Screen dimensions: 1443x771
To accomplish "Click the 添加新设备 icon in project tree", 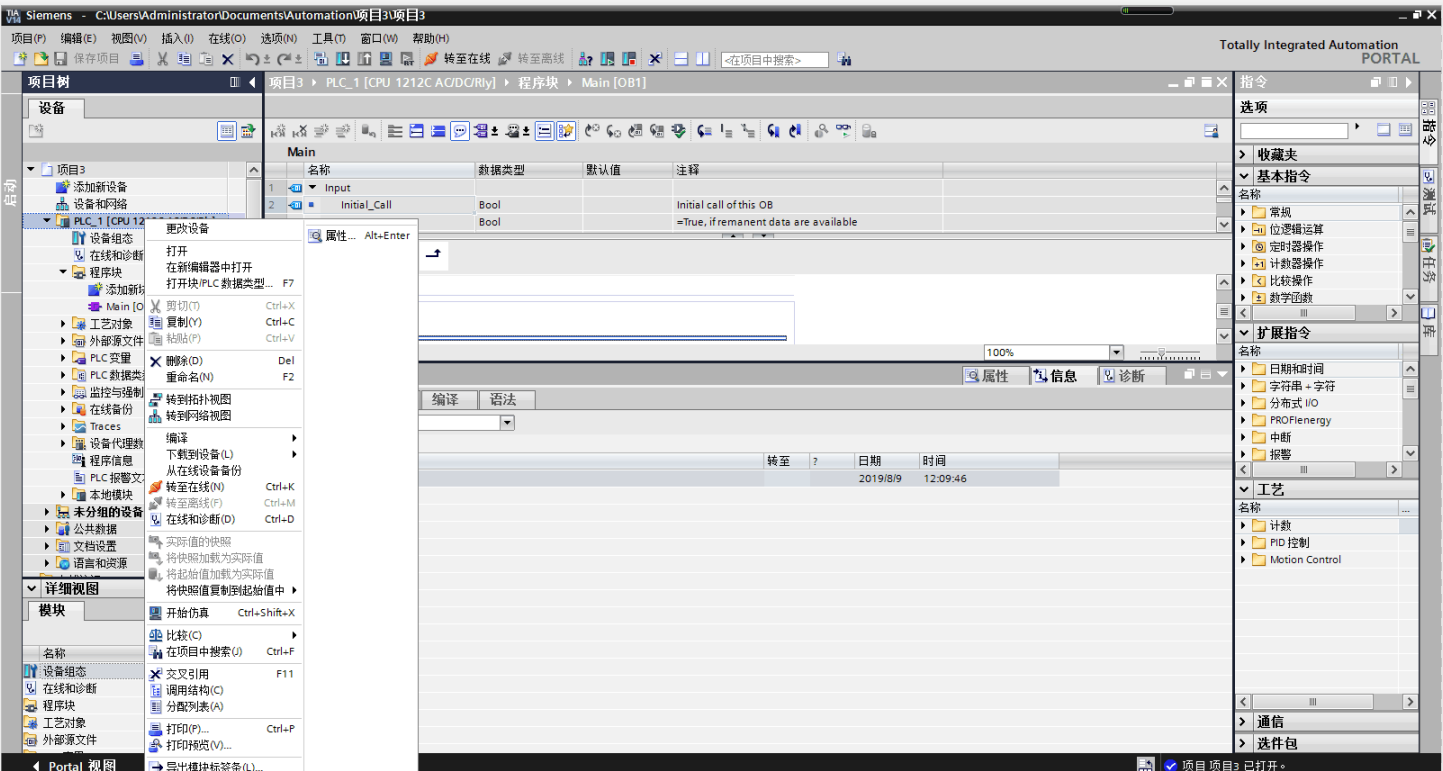I will click(63, 187).
